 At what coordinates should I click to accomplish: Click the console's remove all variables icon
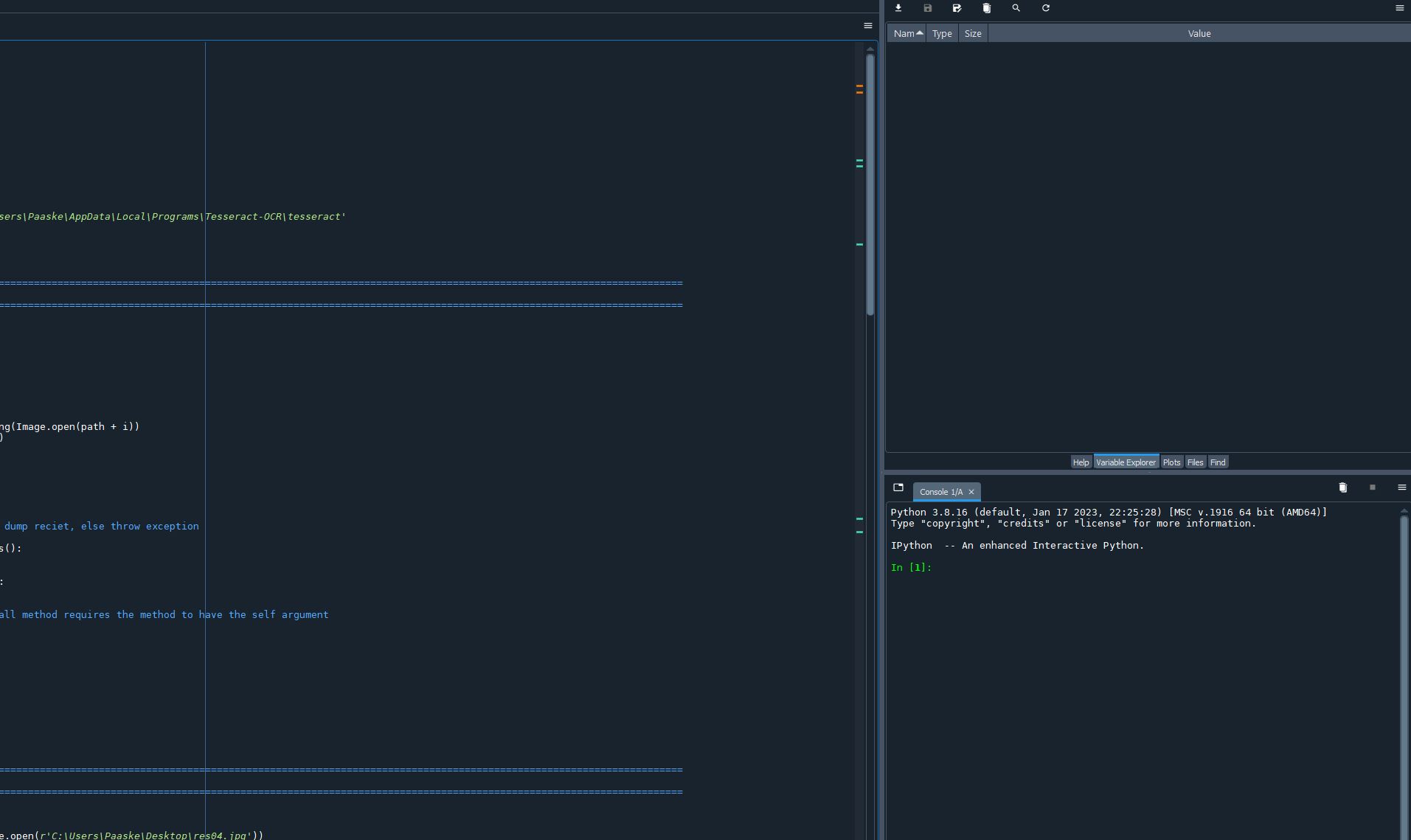1342,487
